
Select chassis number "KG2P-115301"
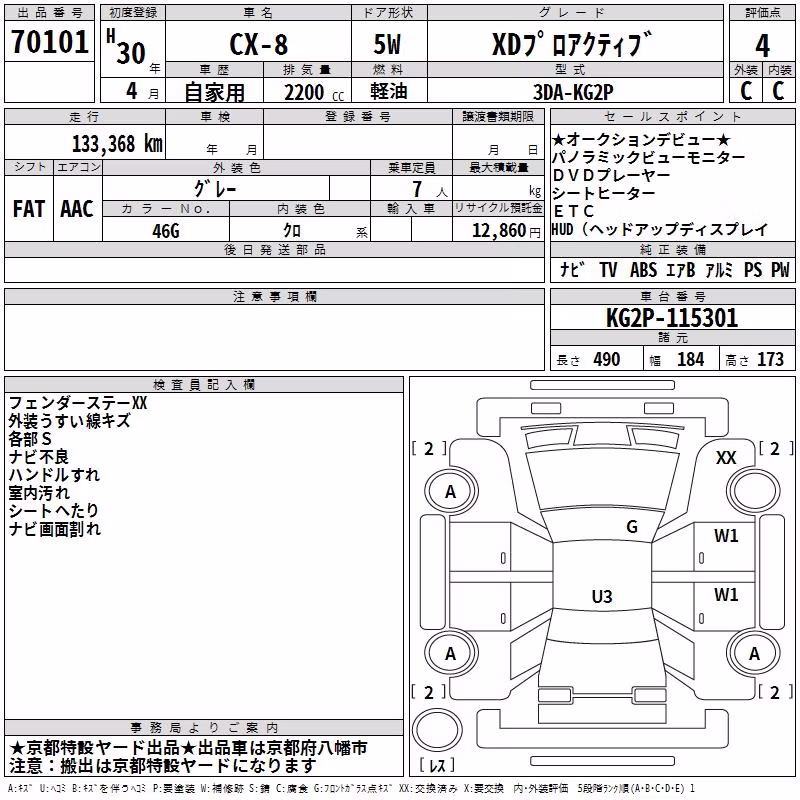click(x=672, y=318)
